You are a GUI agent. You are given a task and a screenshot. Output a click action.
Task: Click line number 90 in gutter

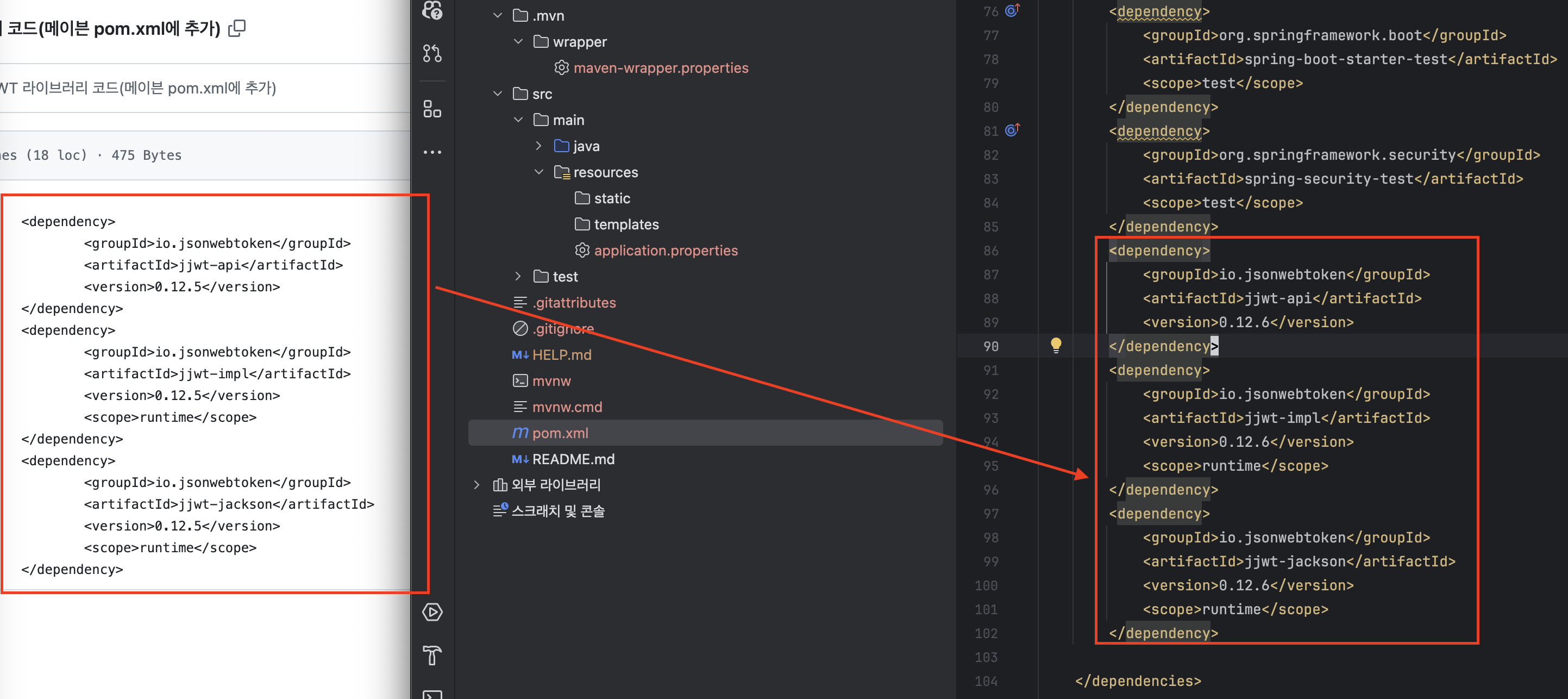(x=990, y=346)
